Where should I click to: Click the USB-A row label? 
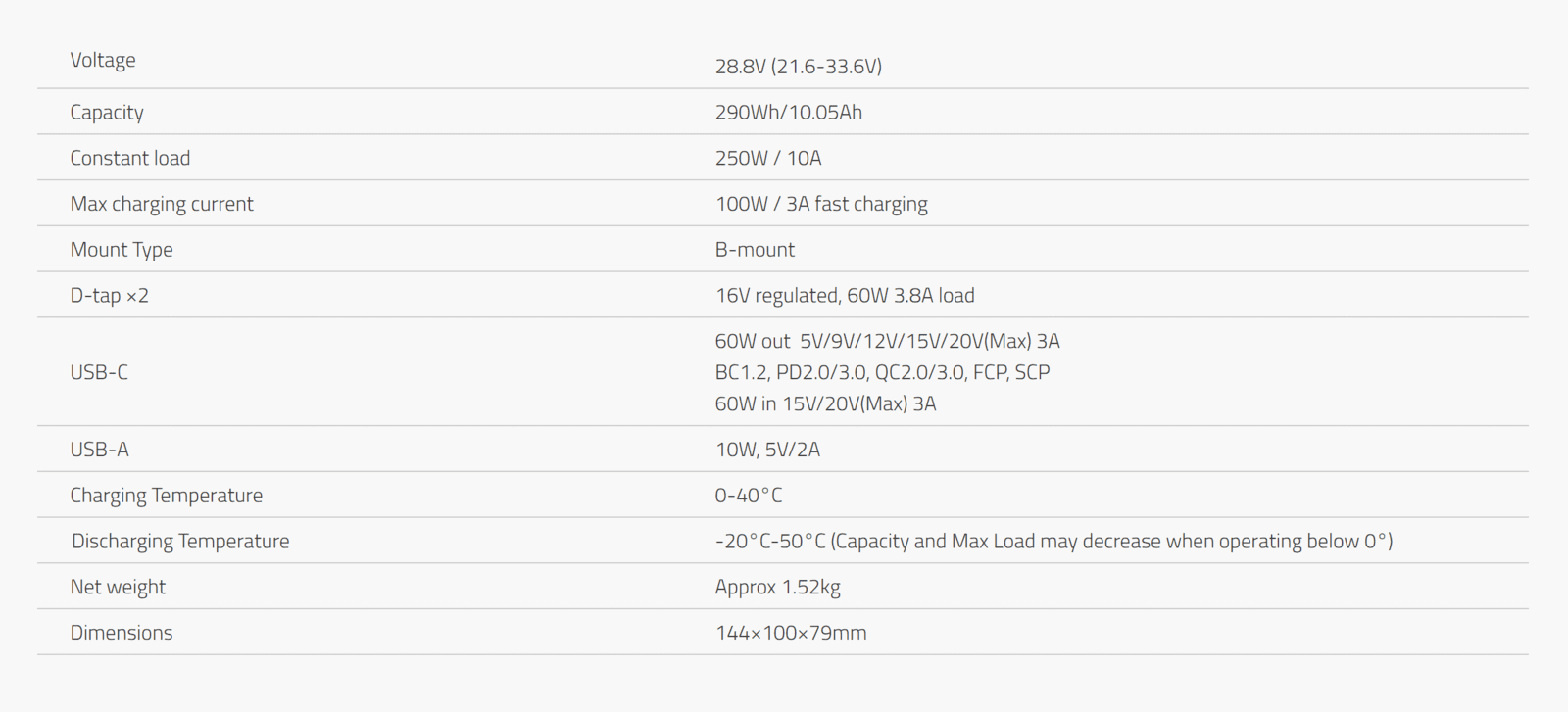pyautogui.click(x=99, y=450)
